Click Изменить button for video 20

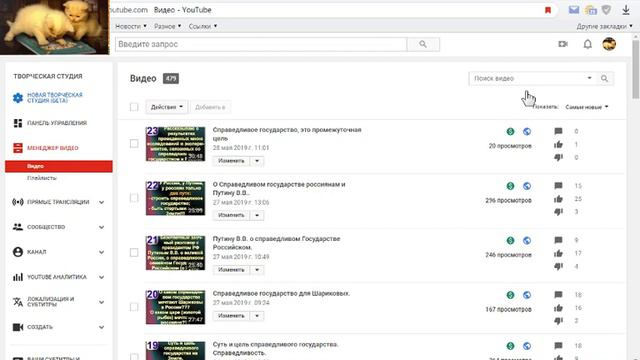click(x=231, y=316)
